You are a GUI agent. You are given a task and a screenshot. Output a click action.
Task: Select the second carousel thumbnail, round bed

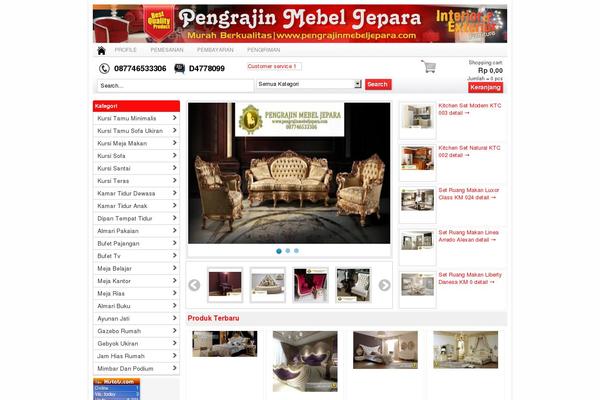268,285
